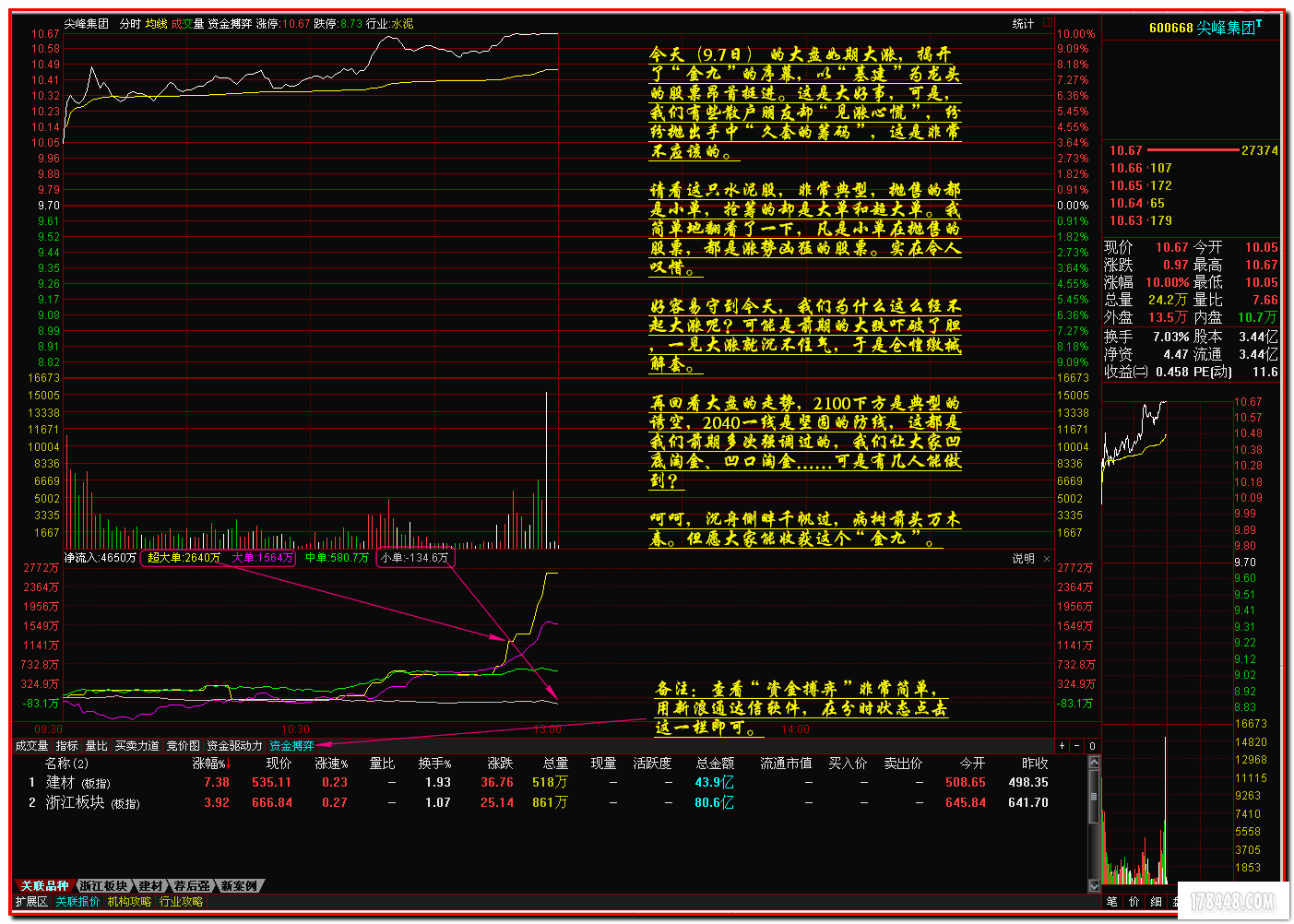Open the 浙江板块 bottom tab

pos(102,886)
